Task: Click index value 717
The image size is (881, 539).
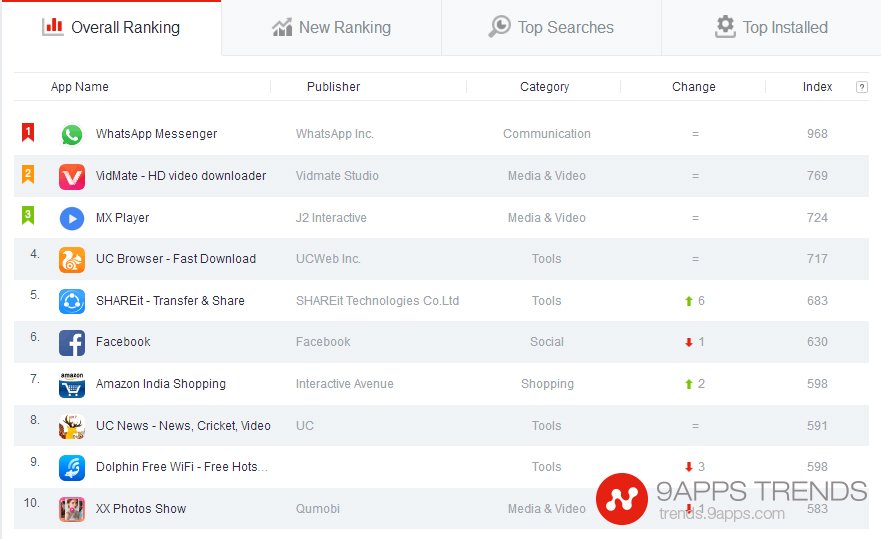Action: (818, 259)
